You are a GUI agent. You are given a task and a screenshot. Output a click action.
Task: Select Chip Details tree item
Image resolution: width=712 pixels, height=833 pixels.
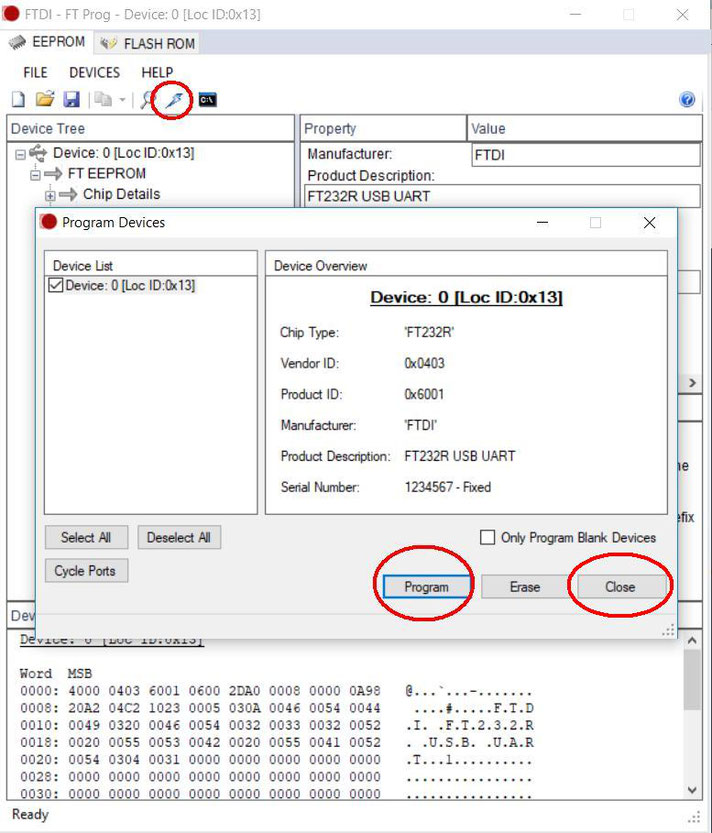coord(121,194)
